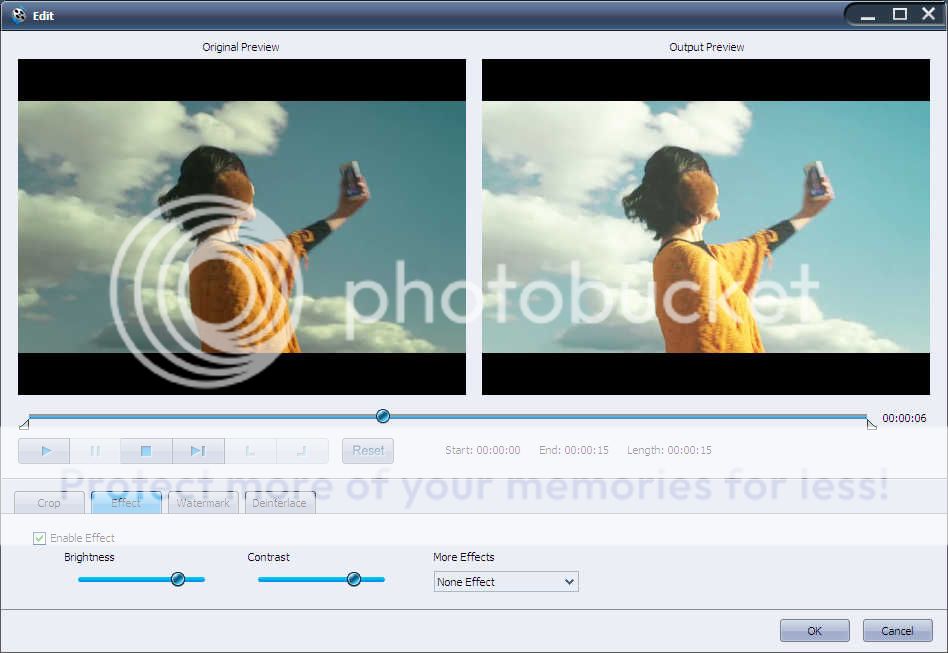Image resolution: width=948 pixels, height=653 pixels.
Task: Click the Output Preview heading
Action: coord(706,47)
